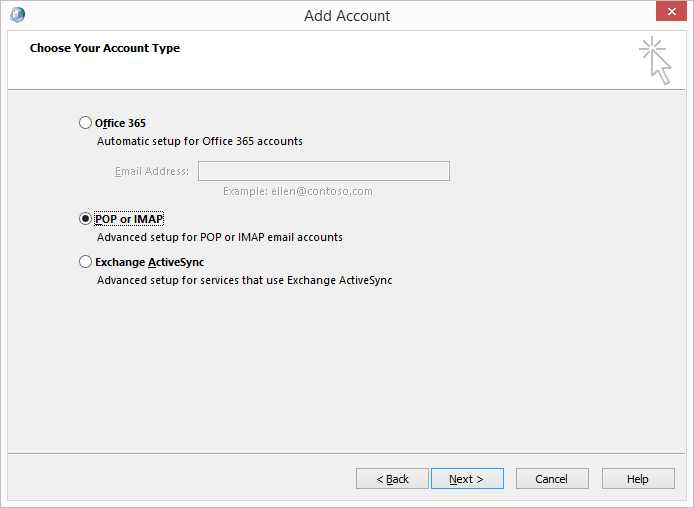
Task: Cancel the Add Account wizard
Action: (x=552, y=479)
